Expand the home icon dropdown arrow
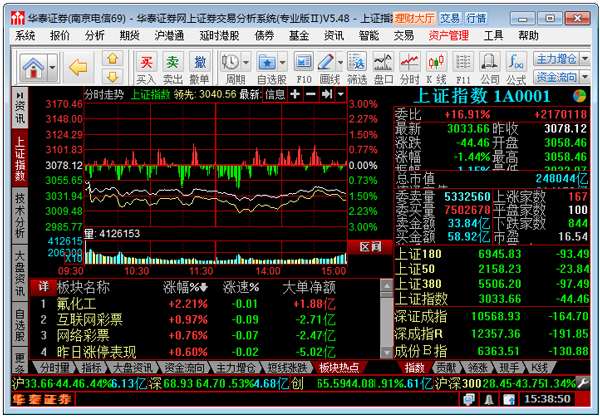The image size is (600, 417). click(x=53, y=68)
